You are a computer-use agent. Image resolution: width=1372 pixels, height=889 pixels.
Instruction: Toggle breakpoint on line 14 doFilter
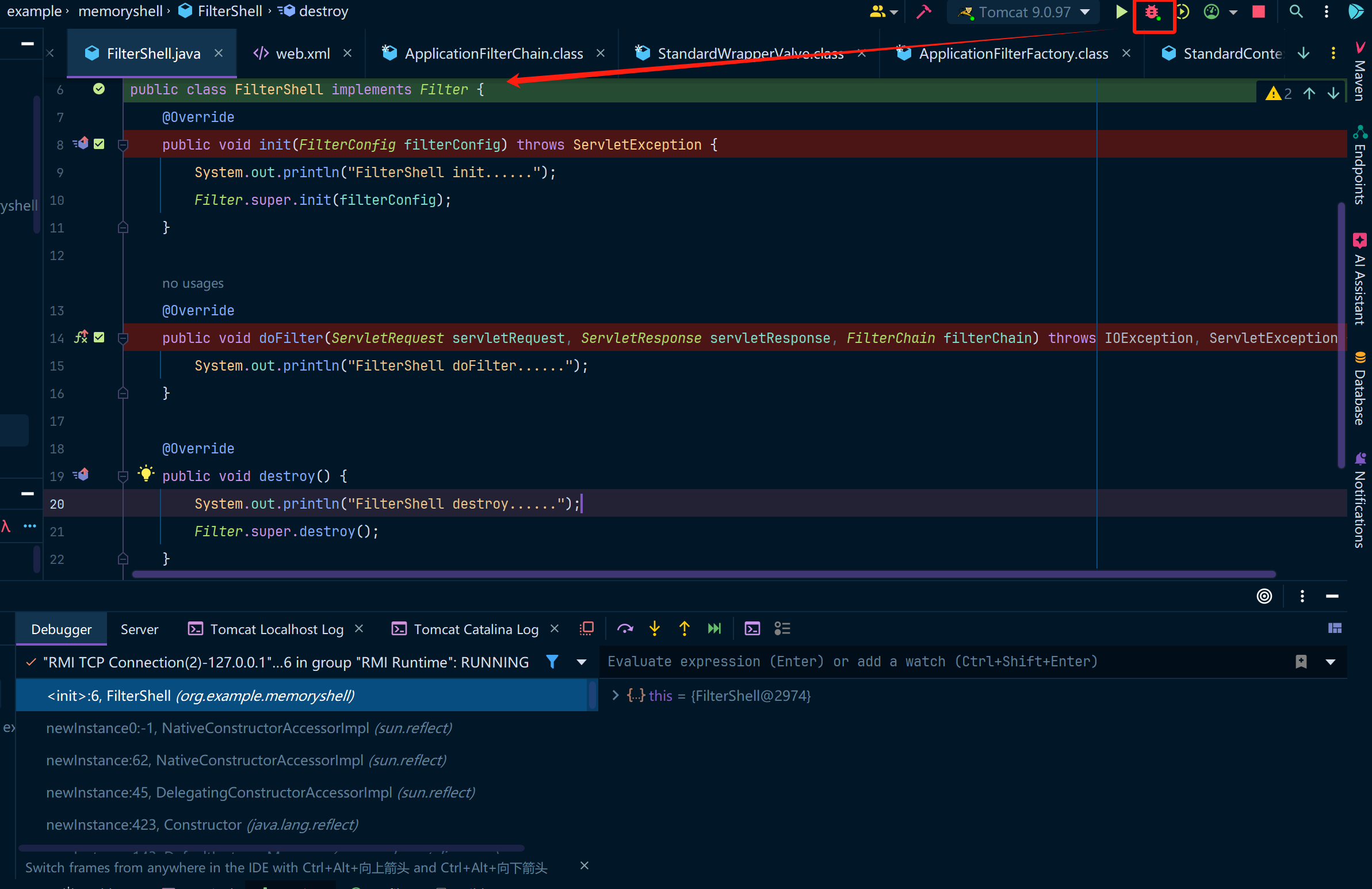point(99,337)
